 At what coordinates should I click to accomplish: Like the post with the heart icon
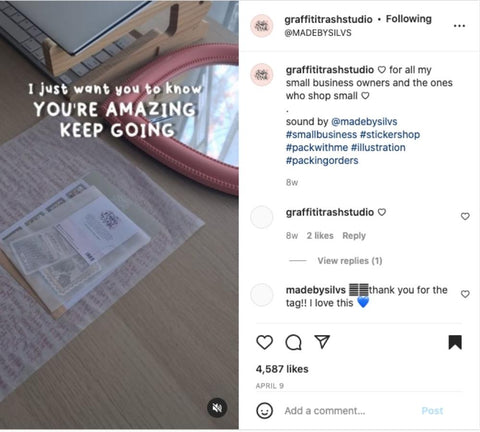point(264,342)
